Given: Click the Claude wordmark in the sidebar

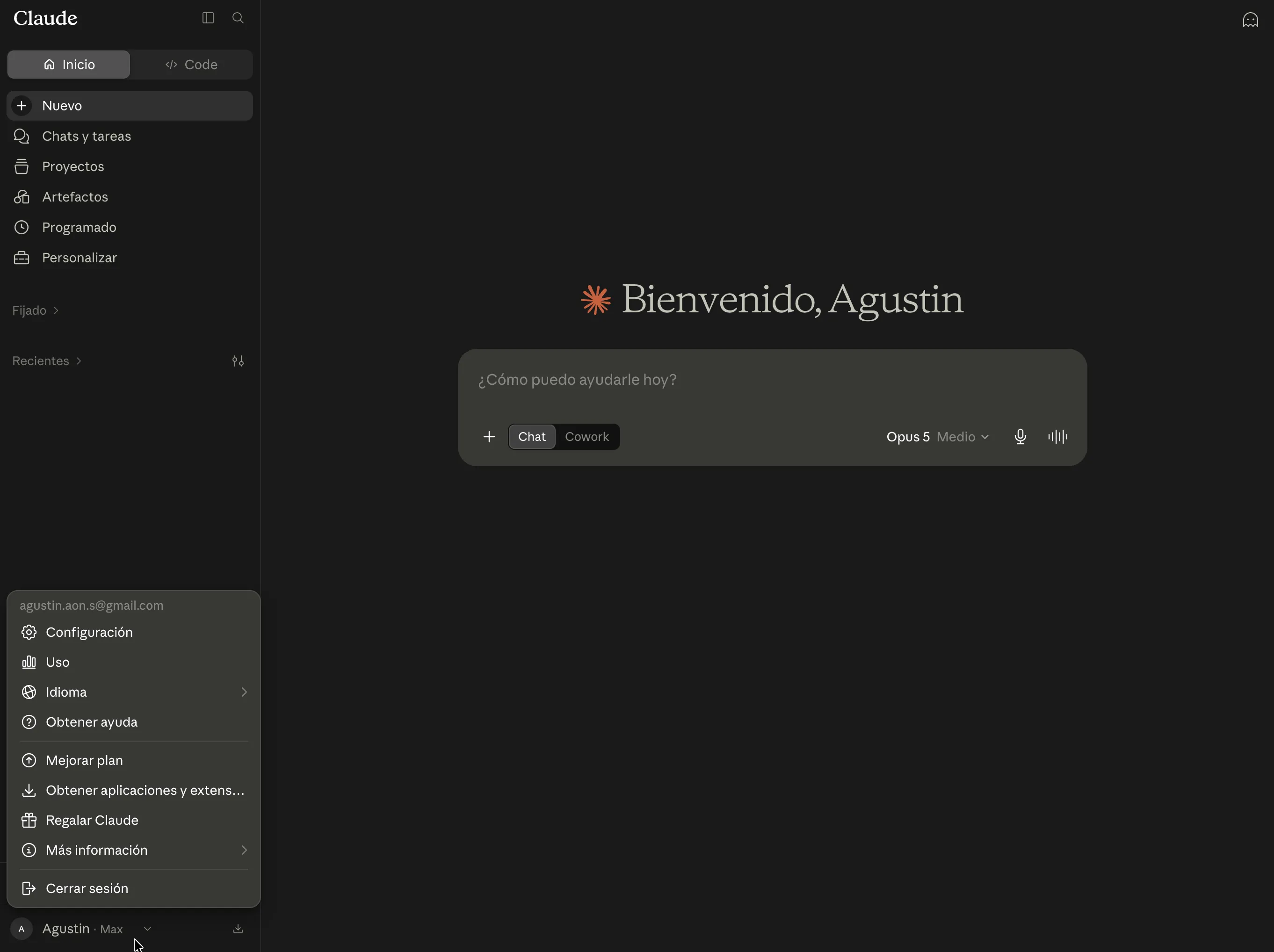Looking at the screenshot, I should tap(45, 18).
